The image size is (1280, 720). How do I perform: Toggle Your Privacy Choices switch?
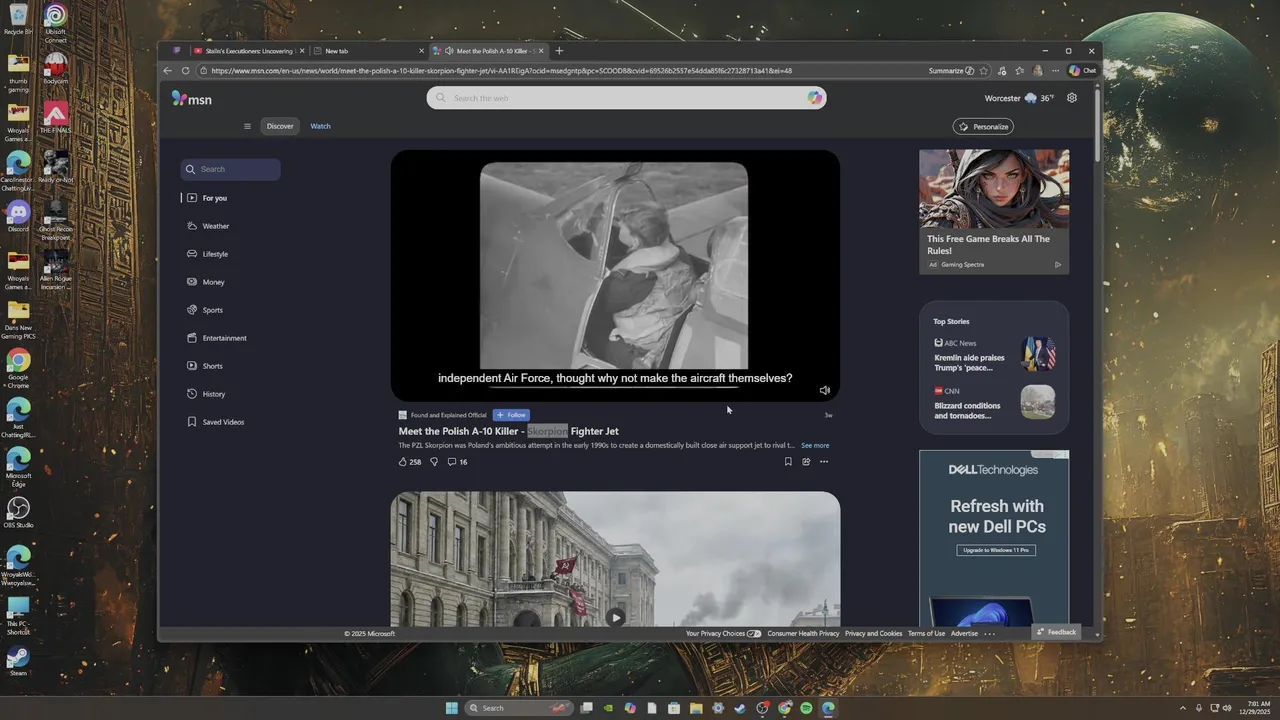click(x=754, y=633)
